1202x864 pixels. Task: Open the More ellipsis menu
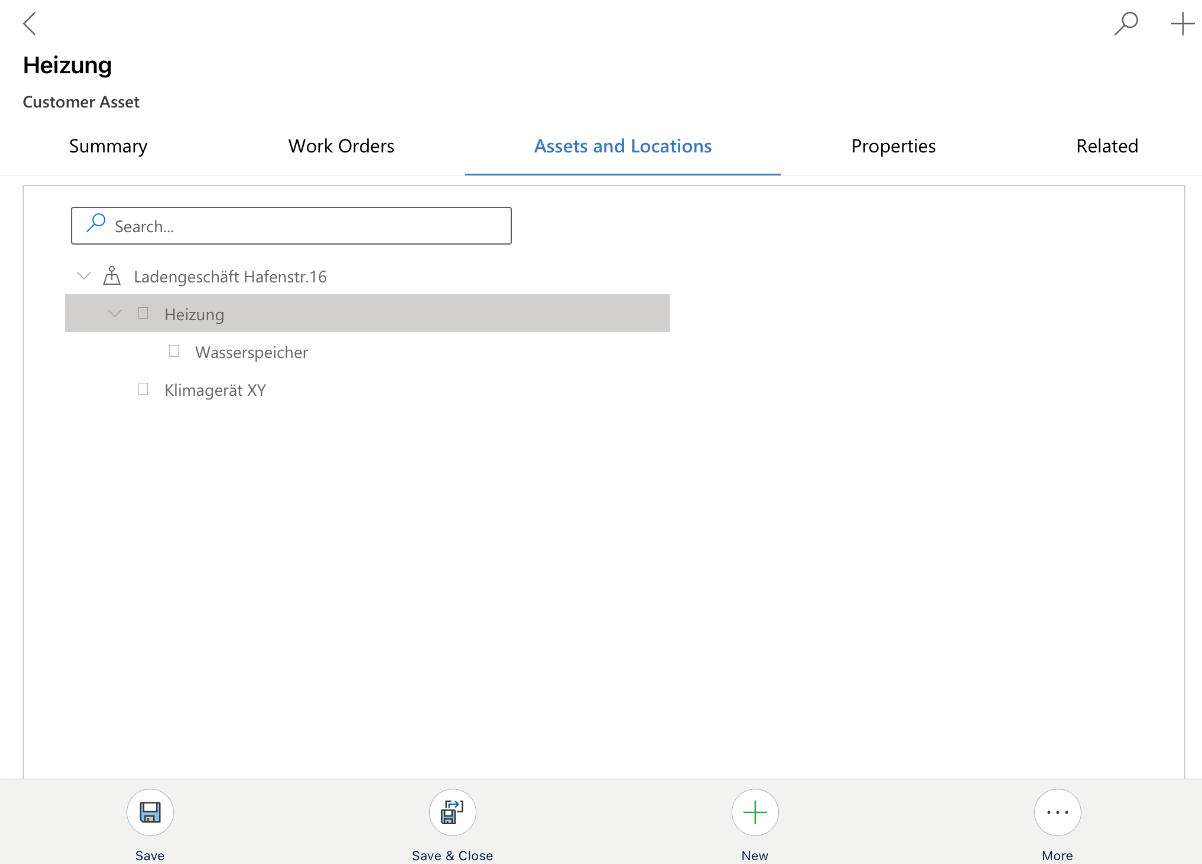click(x=1057, y=812)
